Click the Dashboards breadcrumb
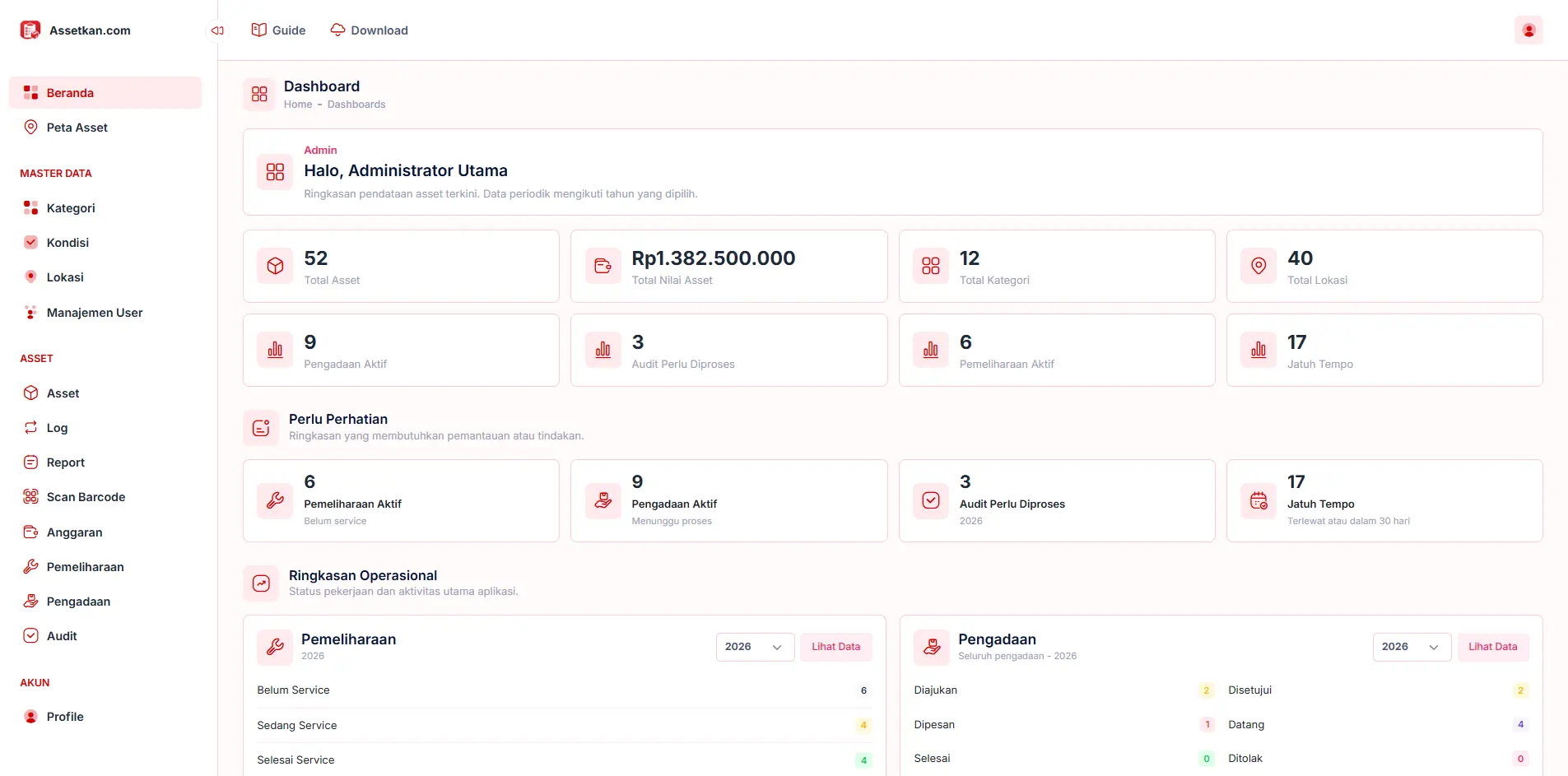 (356, 105)
